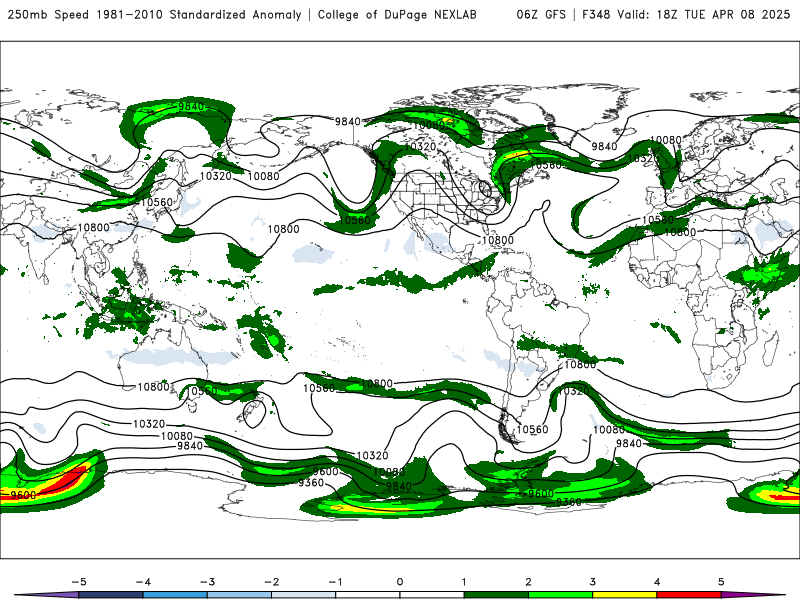Image resolution: width=800 pixels, height=600 pixels.
Task: Click the '10800' contour label off Brazil's coast
Action: click(x=580, y=364)
